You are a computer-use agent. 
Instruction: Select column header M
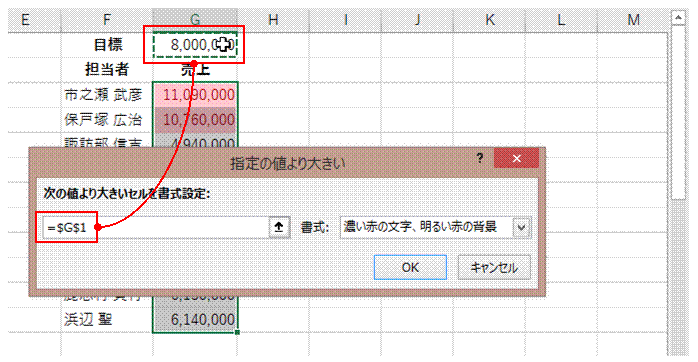click(633, 20)
